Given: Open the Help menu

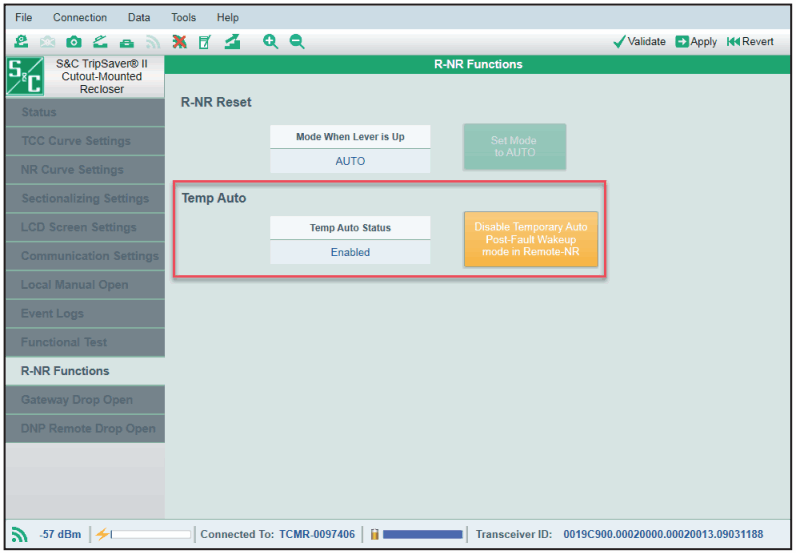Looking at the screenshot, I should tap(227, 17).
